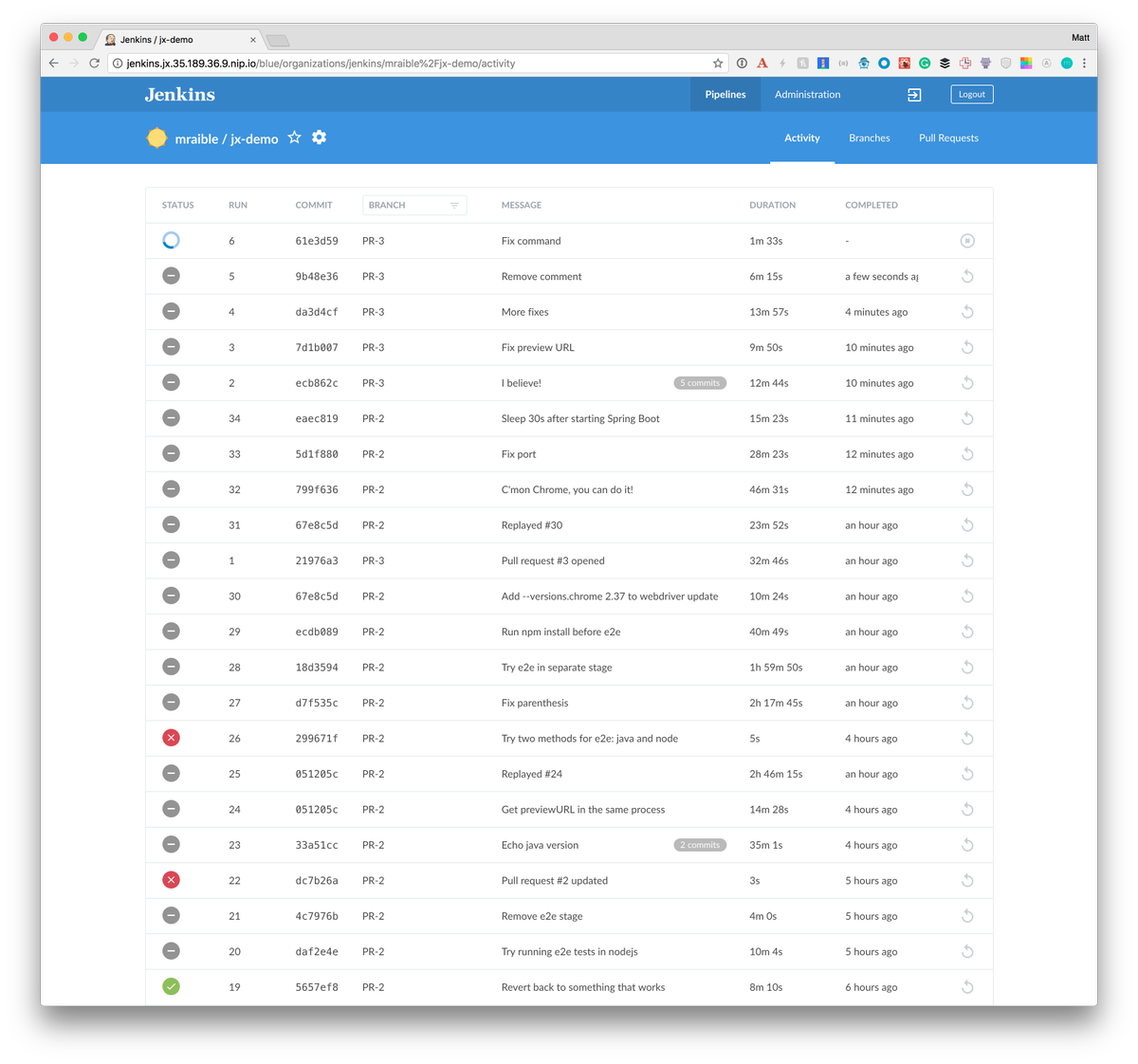Open 'Add --versions.chrome 2.37 to webdriver update' run
The width and height of the screenshot is (1138, 1064).
[x=569, y=596]
